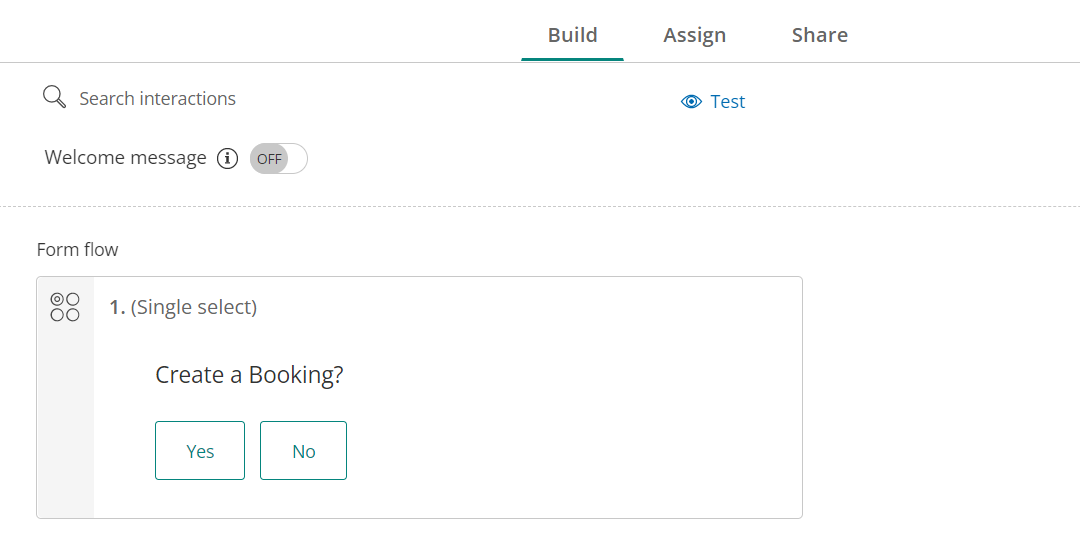Viewport: 1080px width, 535px height.
Task: Click the Welcome message label
Action: (x=125, y=158)
